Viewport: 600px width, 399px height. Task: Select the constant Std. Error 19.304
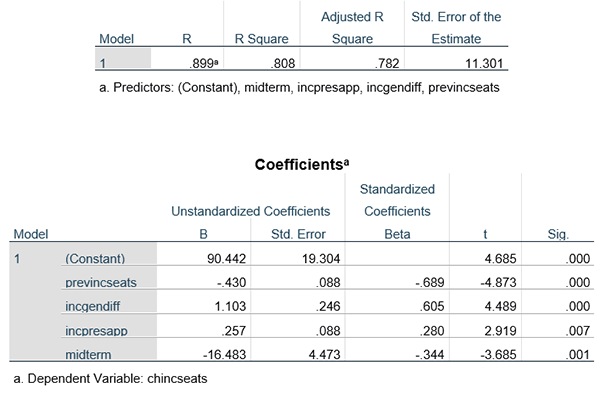321,259
